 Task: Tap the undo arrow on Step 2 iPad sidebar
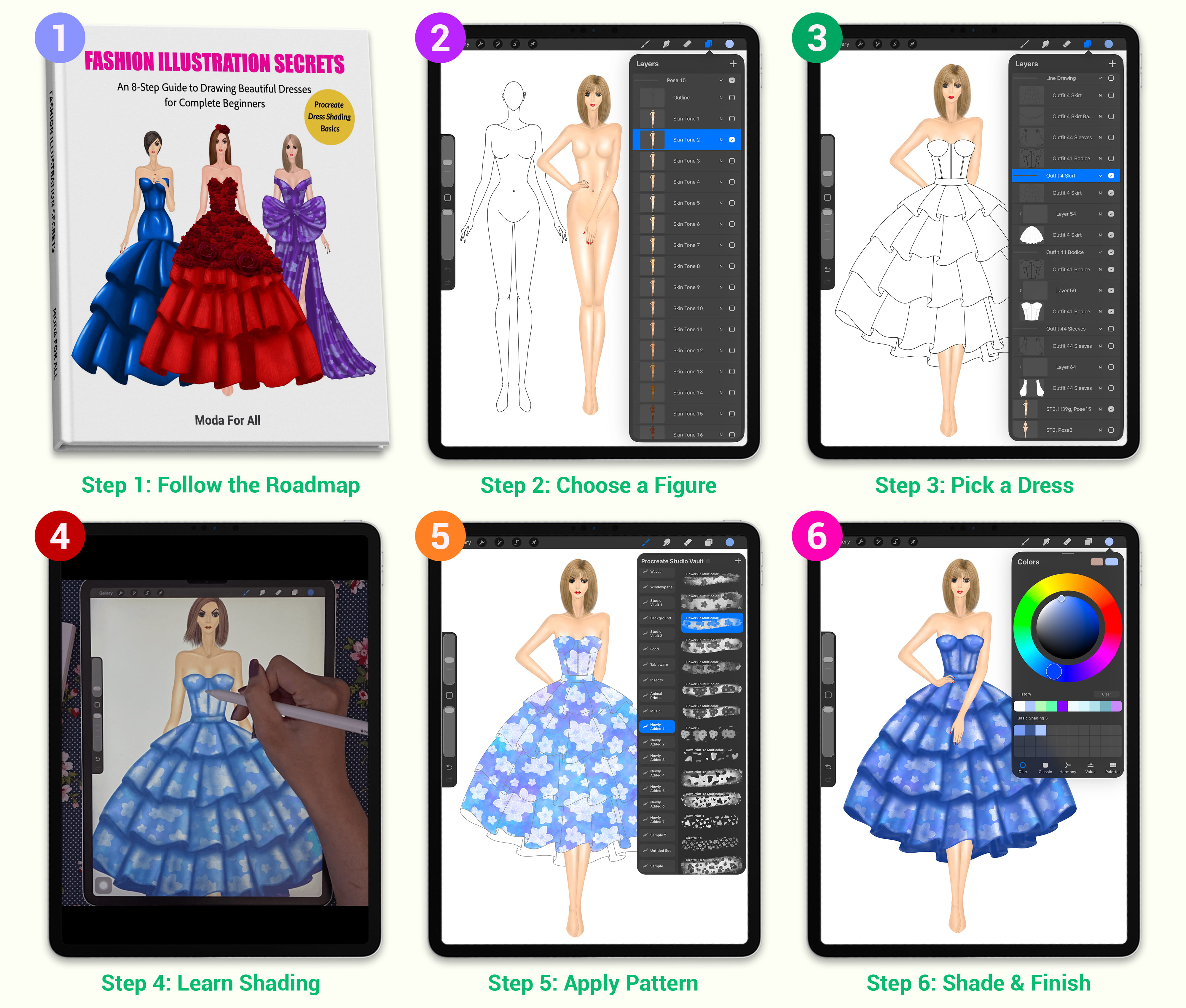point(447,270)
